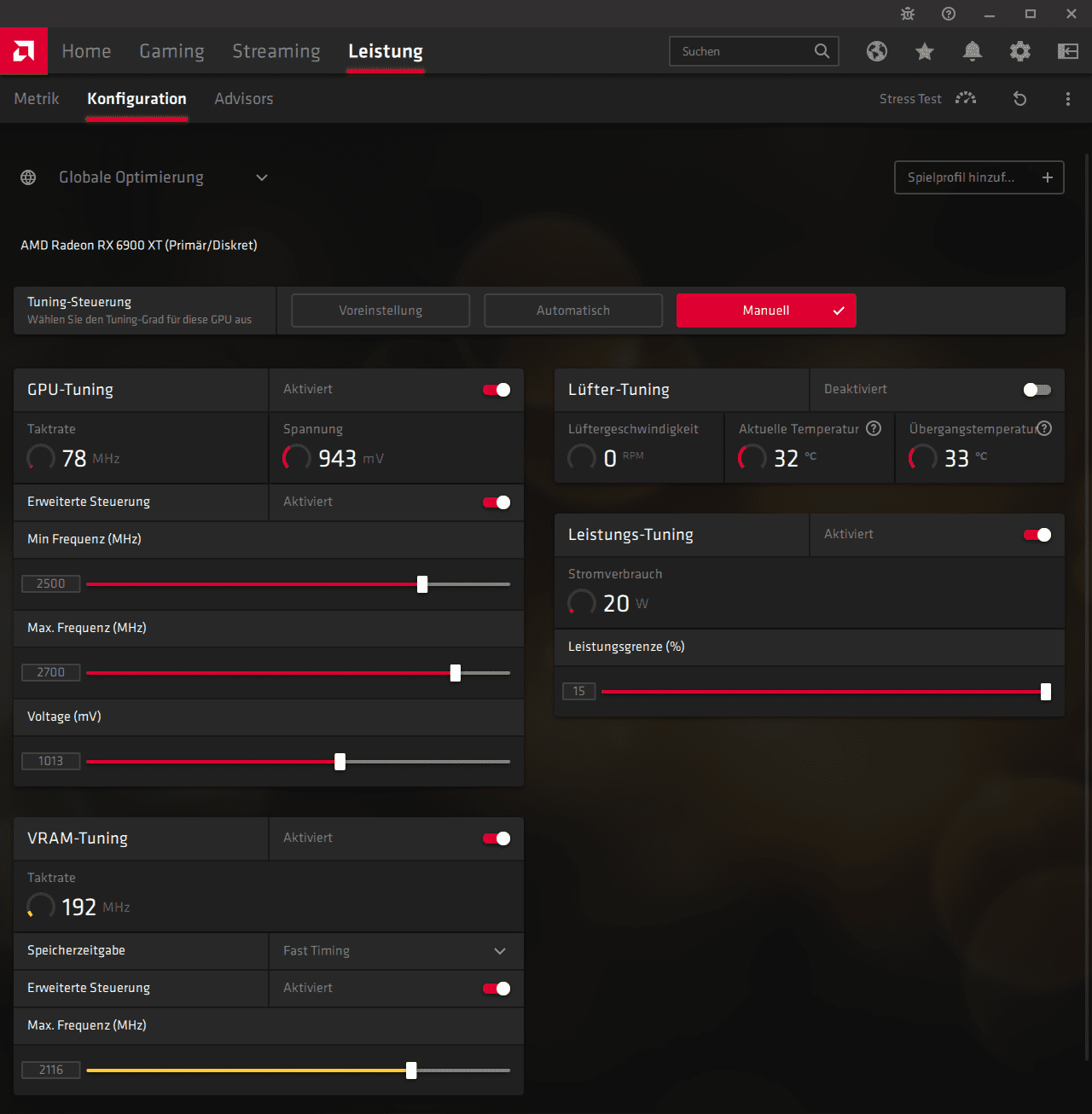Click the help icon next to Aktuelle Temperatur
Screen dimensions: 1092x1114
click(874, 428)
